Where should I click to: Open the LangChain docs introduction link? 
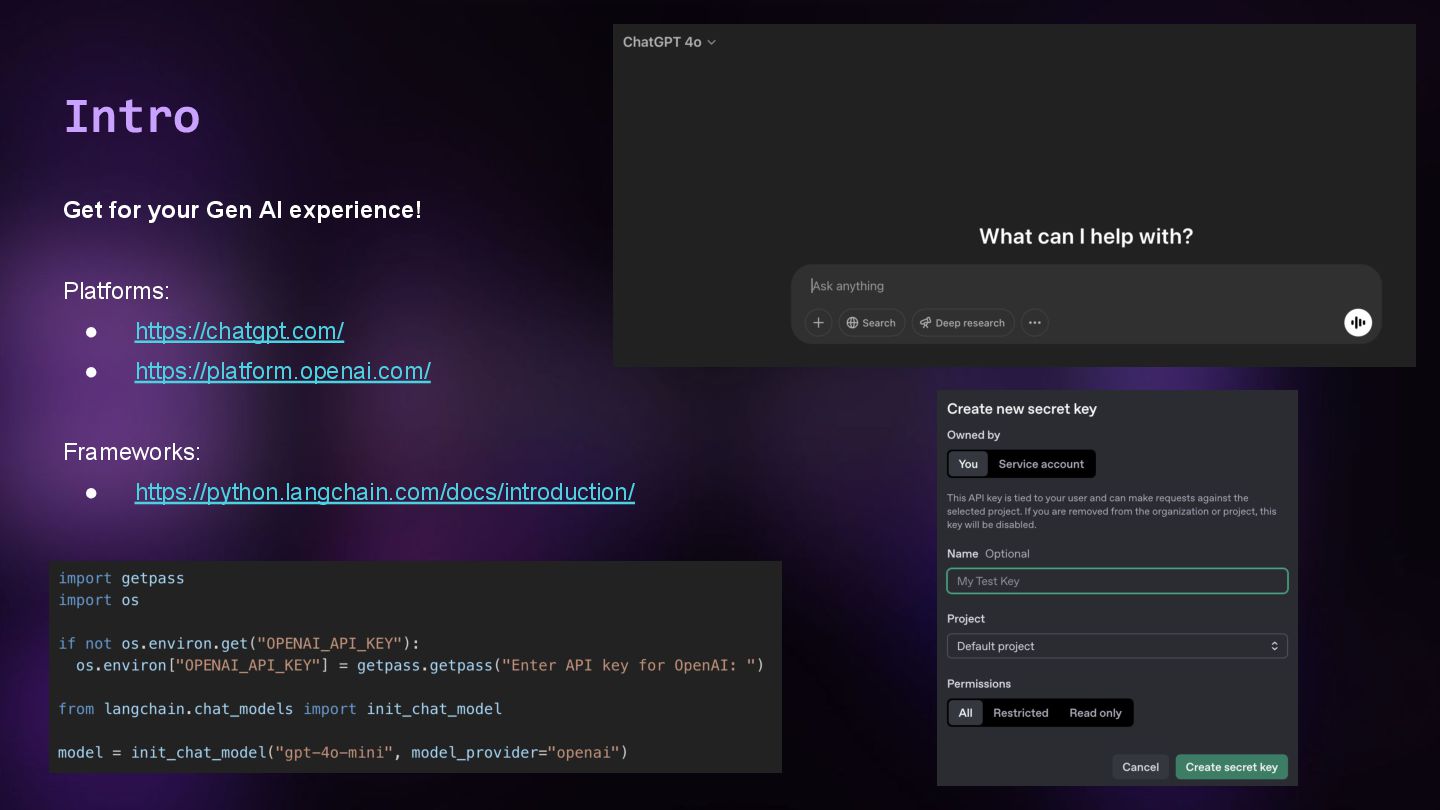point(385,492)
